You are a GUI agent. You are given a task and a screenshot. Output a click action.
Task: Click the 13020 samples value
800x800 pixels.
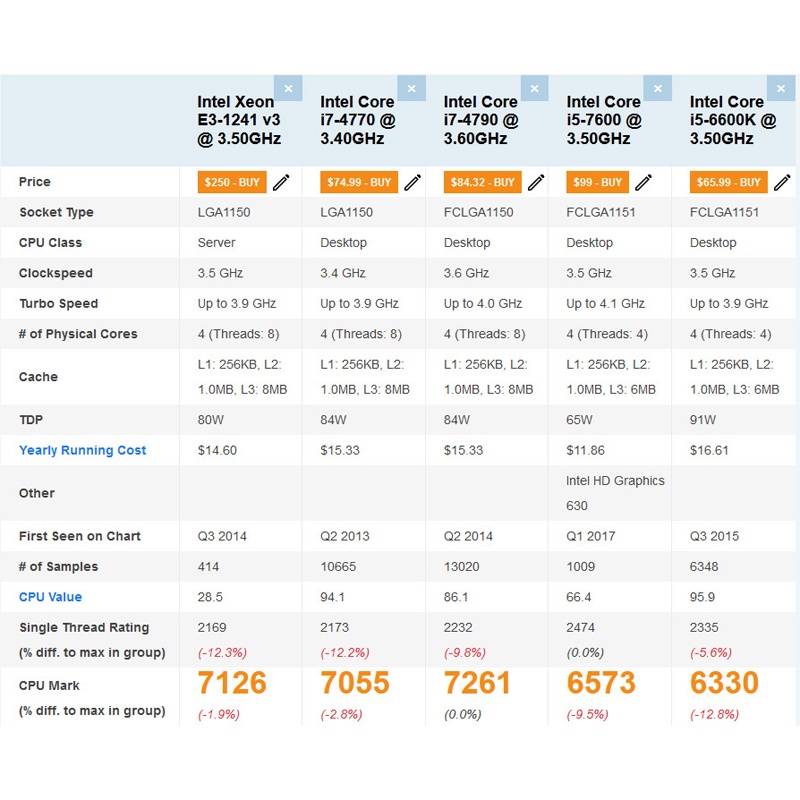click(462, 566)
